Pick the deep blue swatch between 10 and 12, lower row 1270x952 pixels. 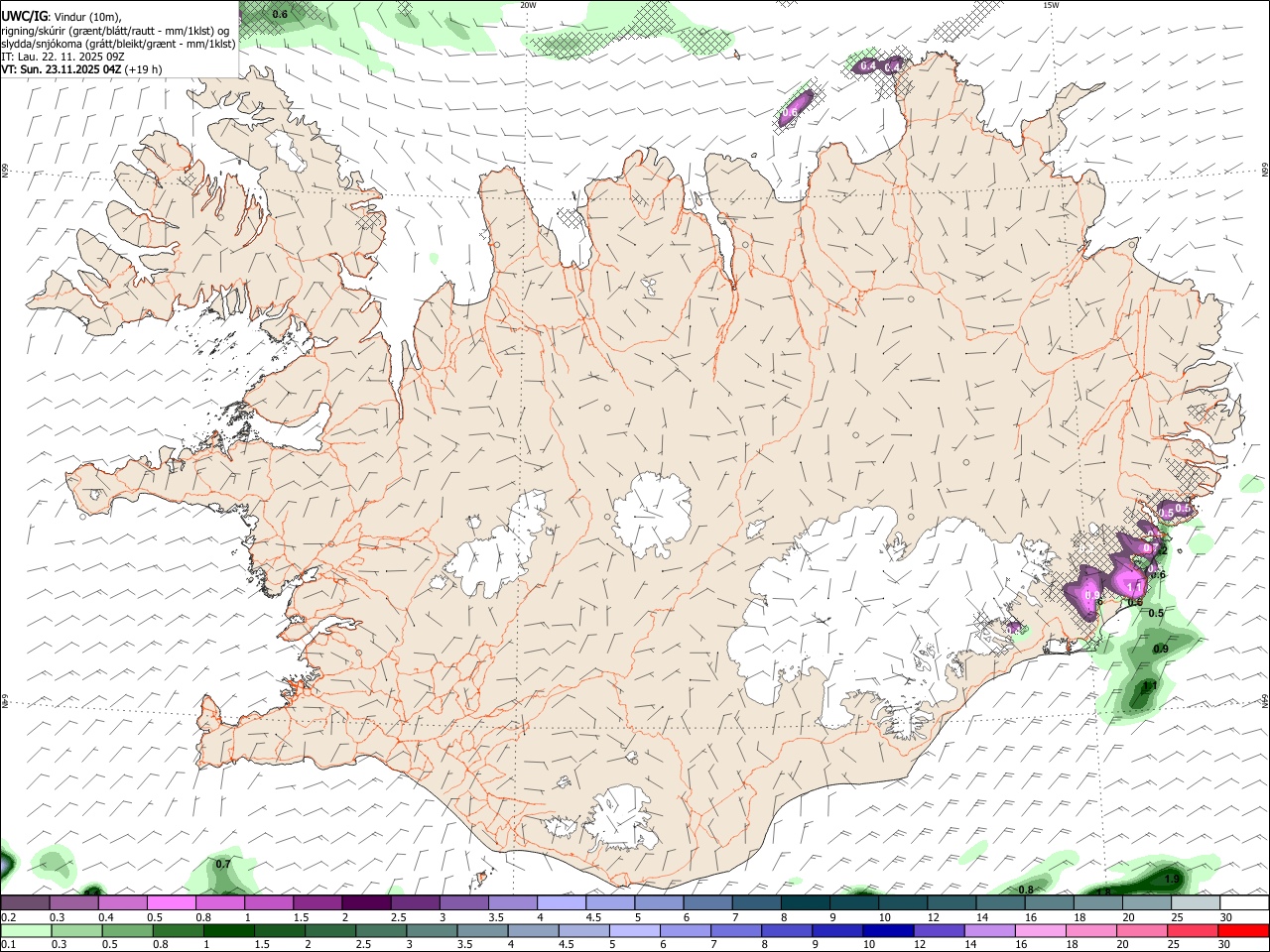point(887,930)
